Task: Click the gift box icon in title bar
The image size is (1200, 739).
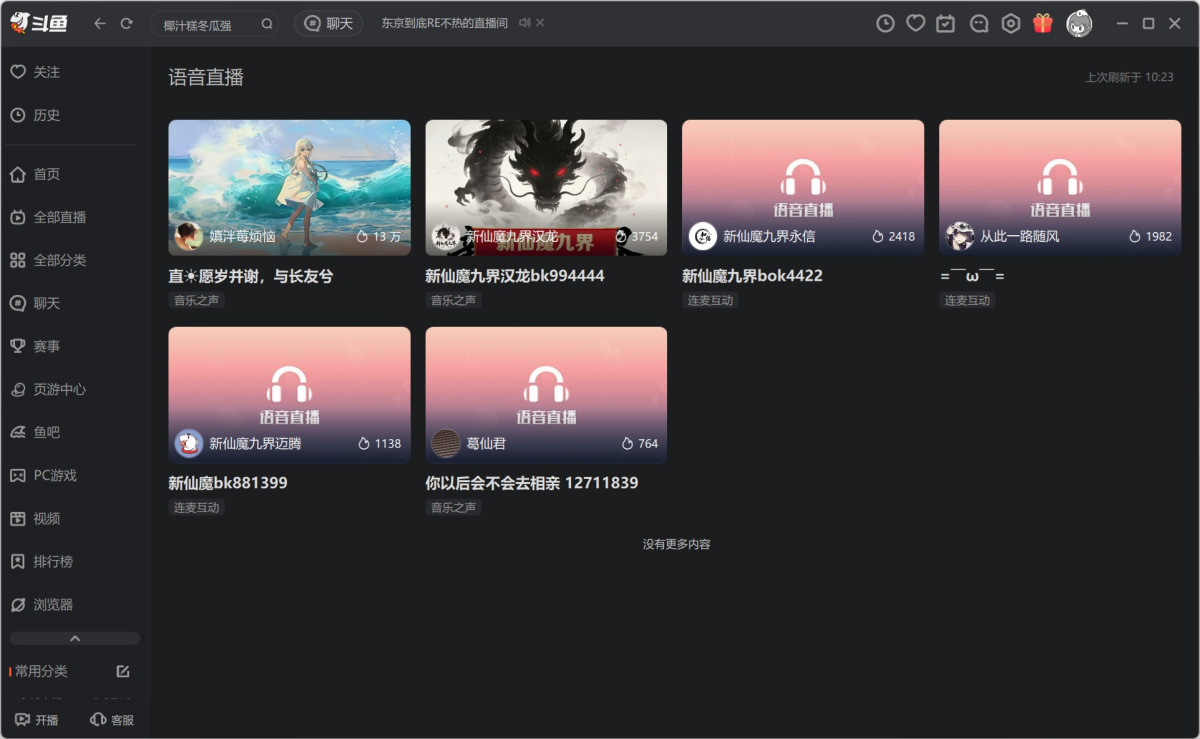Action: [1042, 22]
